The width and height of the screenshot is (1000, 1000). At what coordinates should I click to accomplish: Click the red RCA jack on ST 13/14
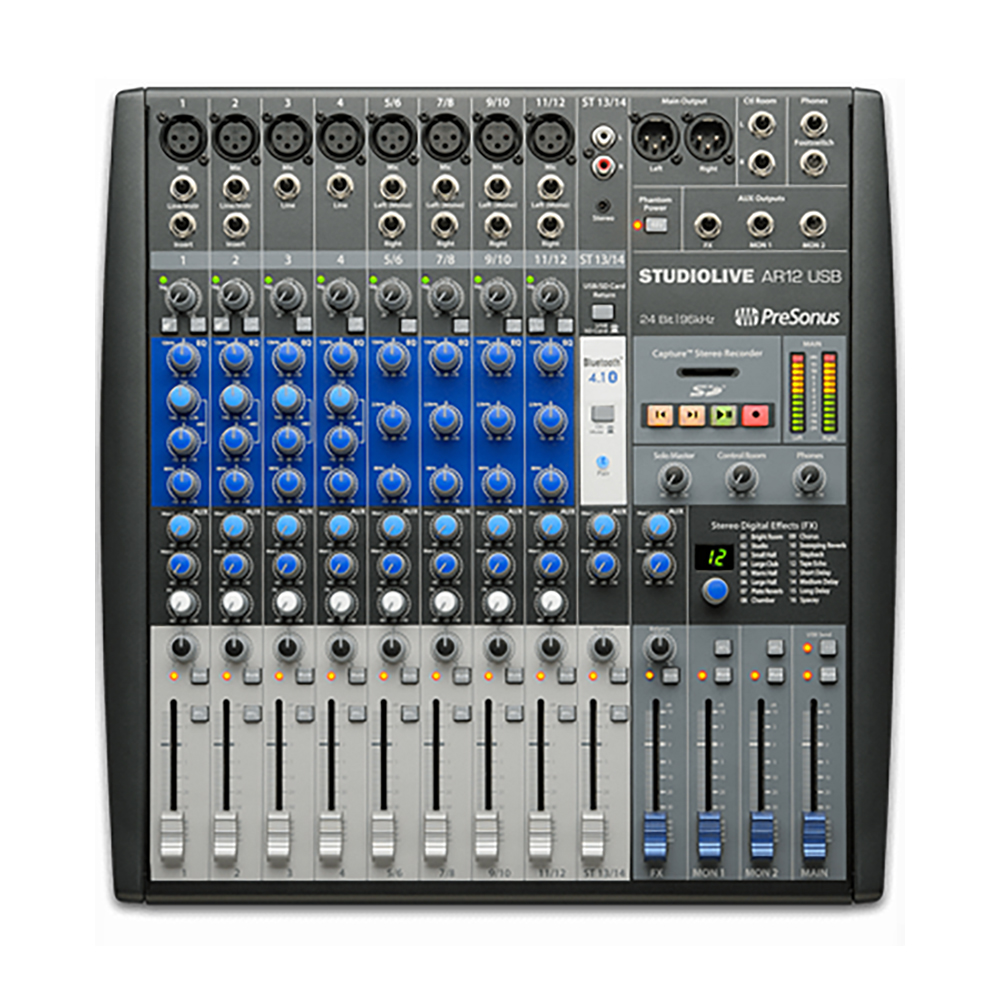tap(603, 166)
